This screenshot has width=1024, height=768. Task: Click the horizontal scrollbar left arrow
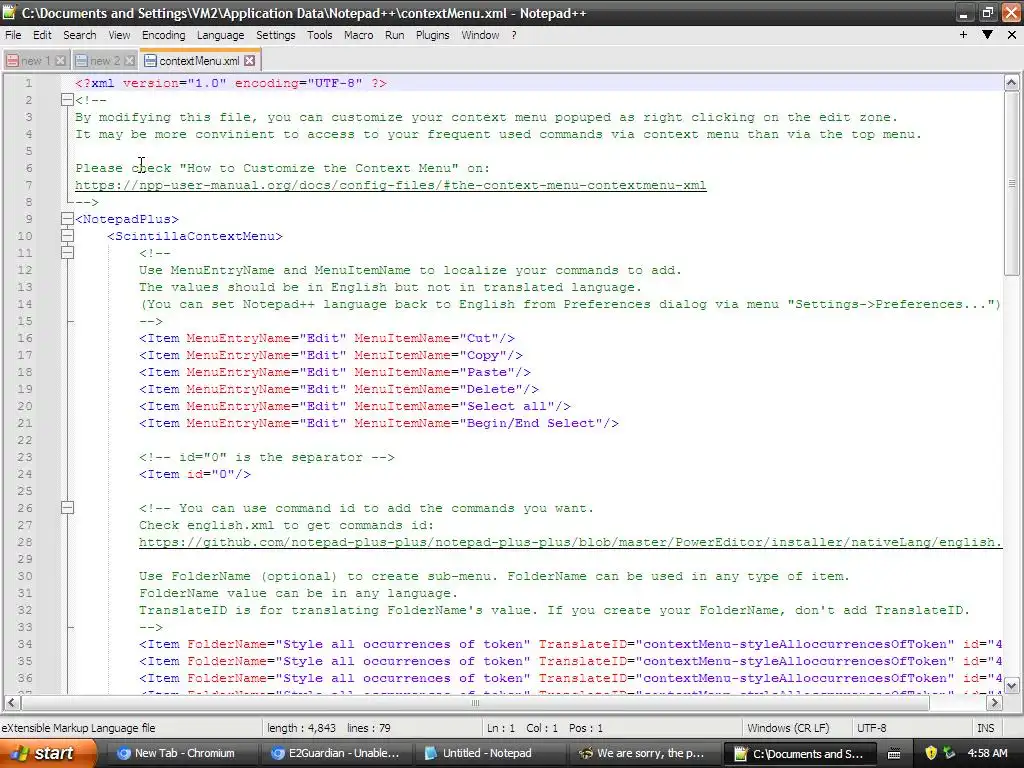pyautogui.click(x=12, y=703)
